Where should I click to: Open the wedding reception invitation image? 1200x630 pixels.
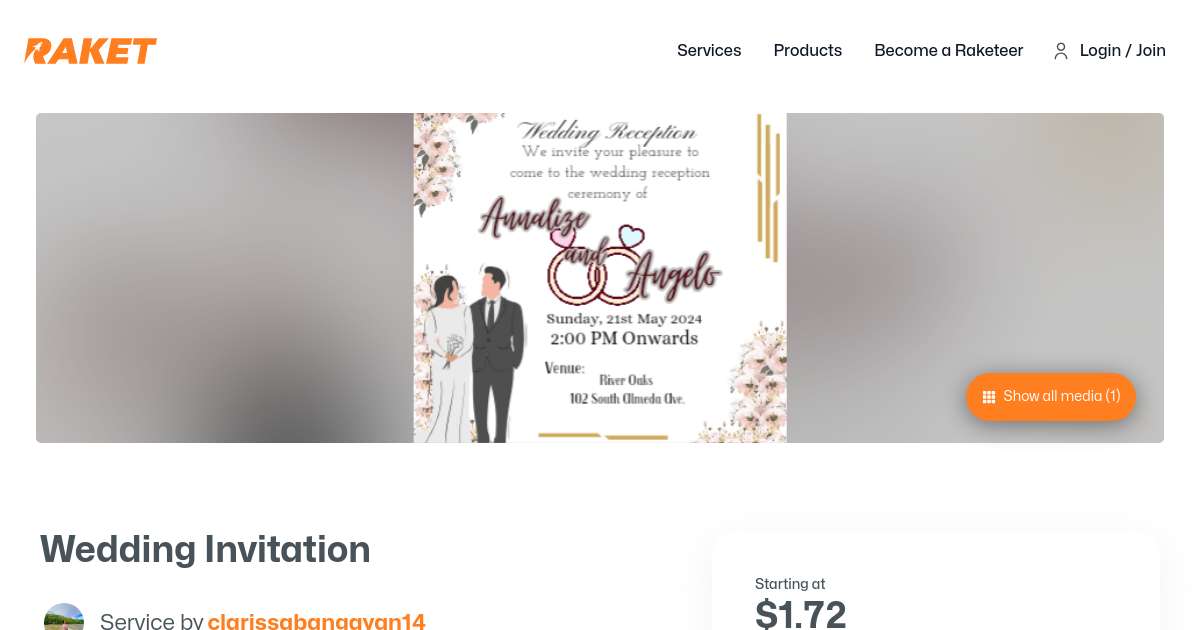tap(600, 278)
